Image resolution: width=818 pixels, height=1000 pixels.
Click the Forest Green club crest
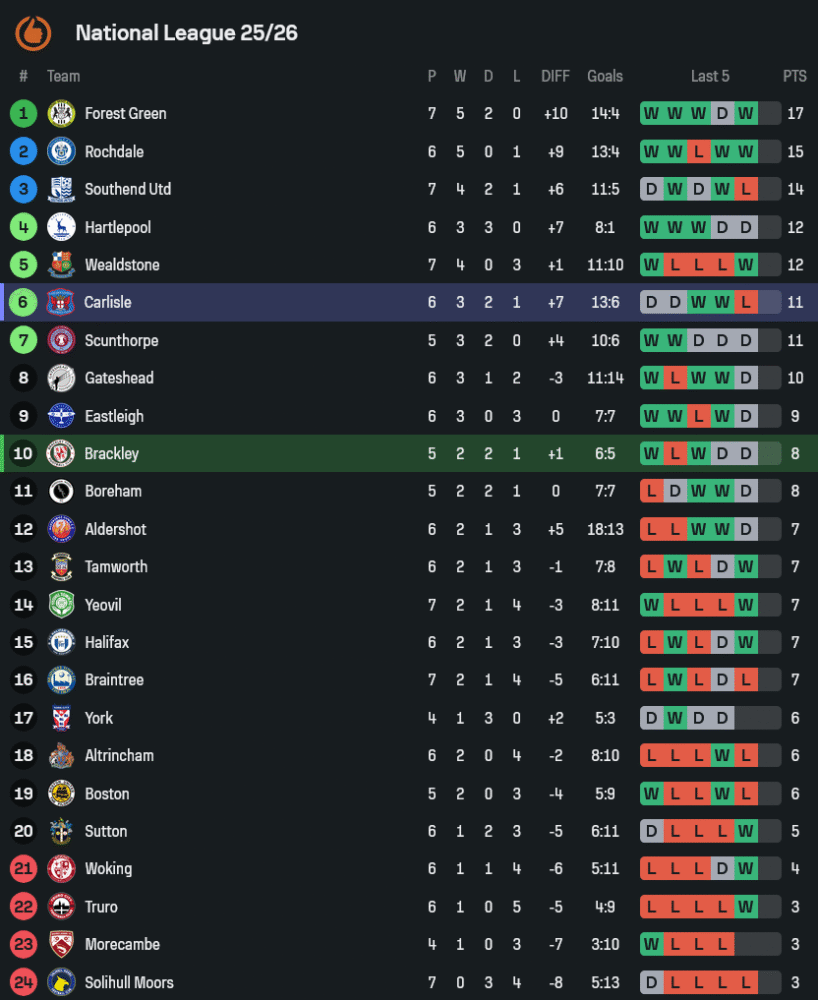pos(61,113)
